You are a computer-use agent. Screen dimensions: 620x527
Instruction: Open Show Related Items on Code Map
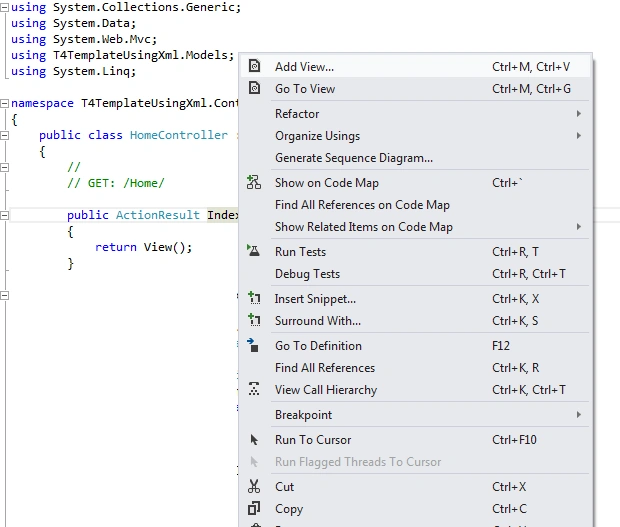pos(415,227)
